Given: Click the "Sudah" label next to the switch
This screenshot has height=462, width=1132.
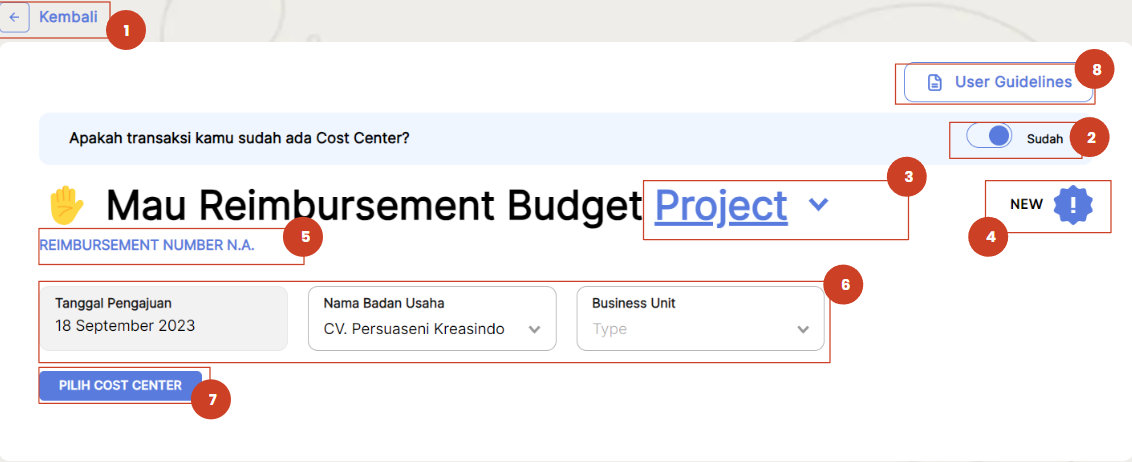Looking at the screenshot, I should click(x=1044, y=139).
